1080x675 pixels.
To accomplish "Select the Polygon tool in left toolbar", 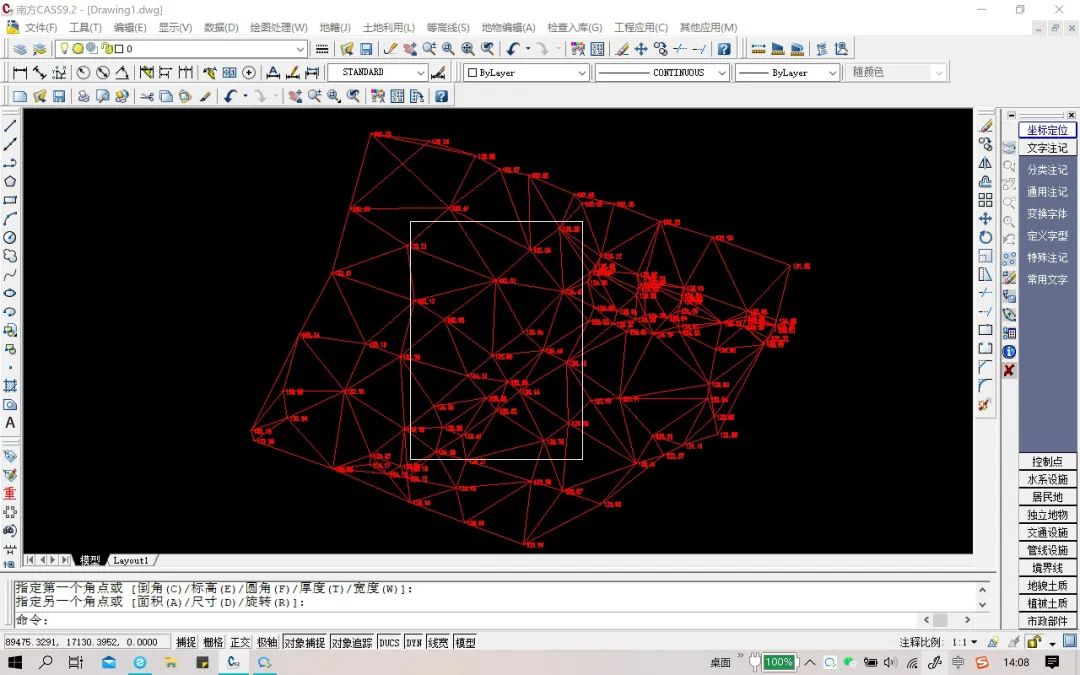I will tap(10, 181).
